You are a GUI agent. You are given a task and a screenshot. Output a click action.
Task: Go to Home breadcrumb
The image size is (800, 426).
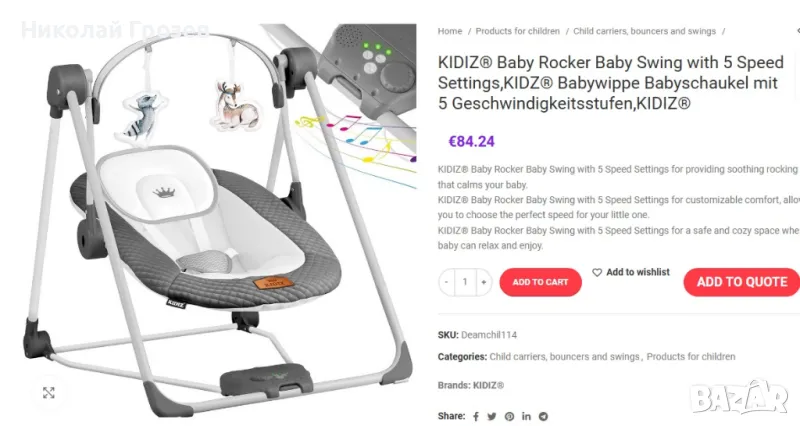[450, 32]
